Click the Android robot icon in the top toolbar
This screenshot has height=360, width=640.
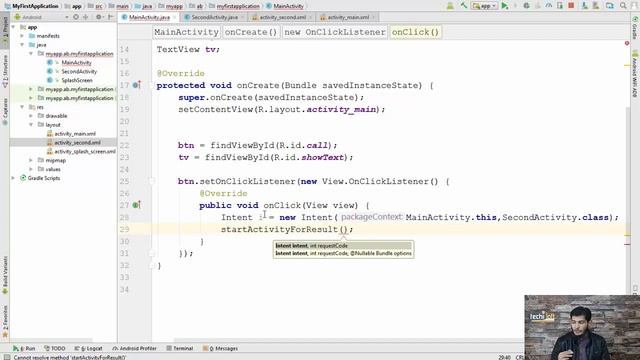(450, 6)
